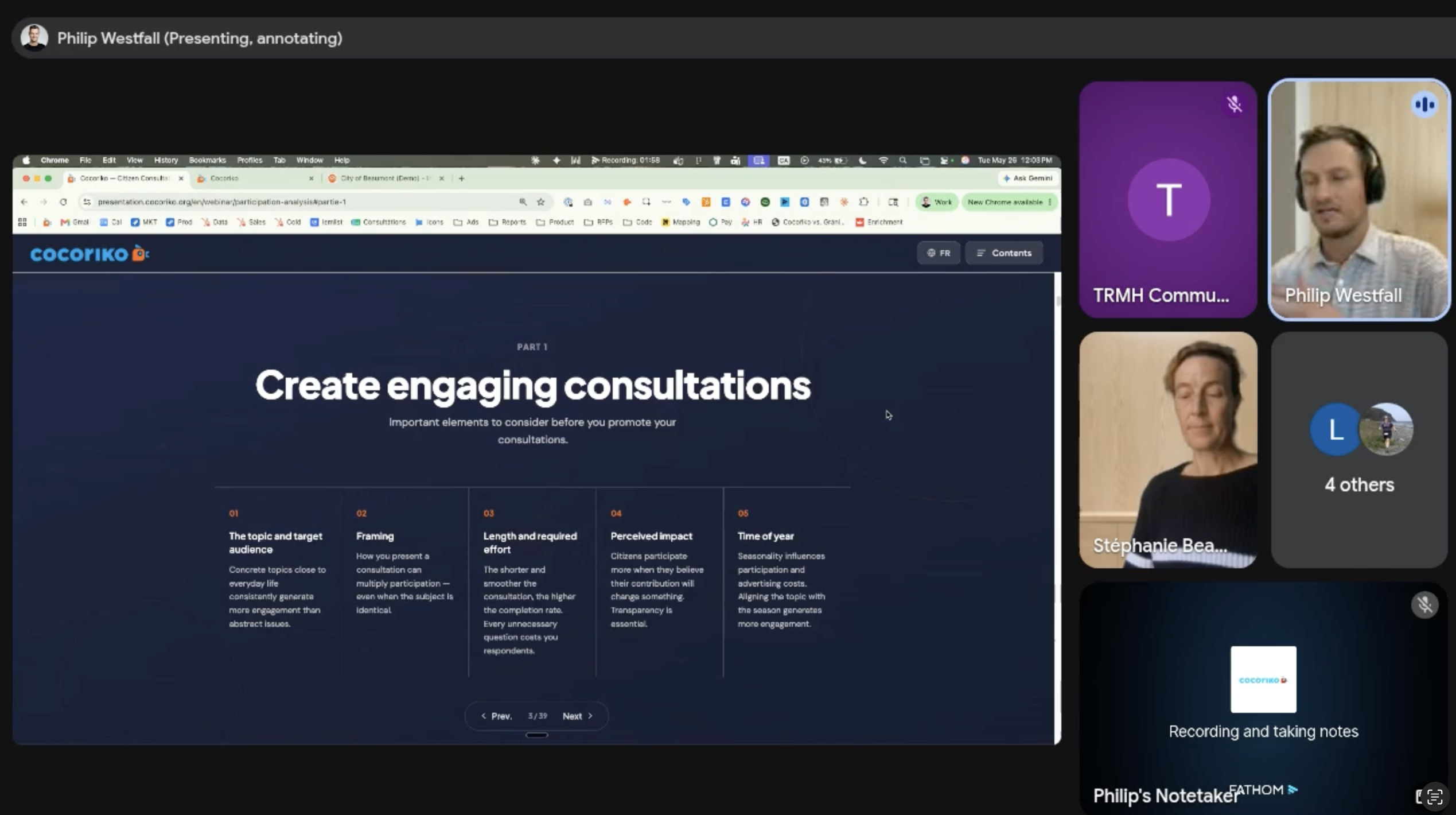Viewport: 1456px width, 815px height.
Task: Open Wi-Fi status in macOS menu bar
Action: 883,160
